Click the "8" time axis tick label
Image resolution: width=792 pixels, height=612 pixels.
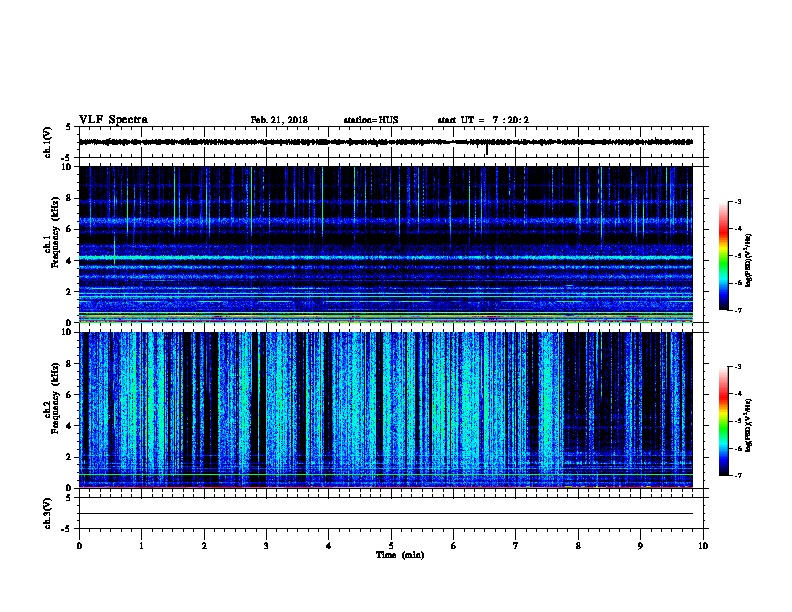pos(578,546)
